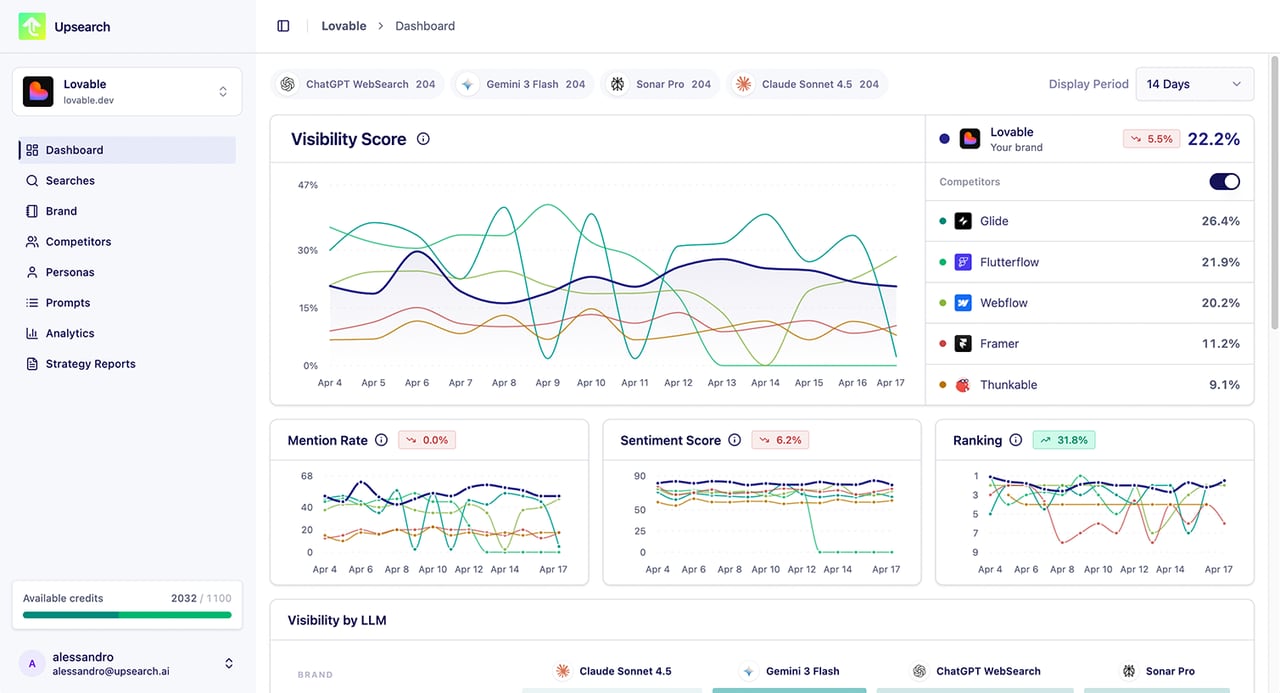Toggle the Competitors switch off

point(1224,182)
